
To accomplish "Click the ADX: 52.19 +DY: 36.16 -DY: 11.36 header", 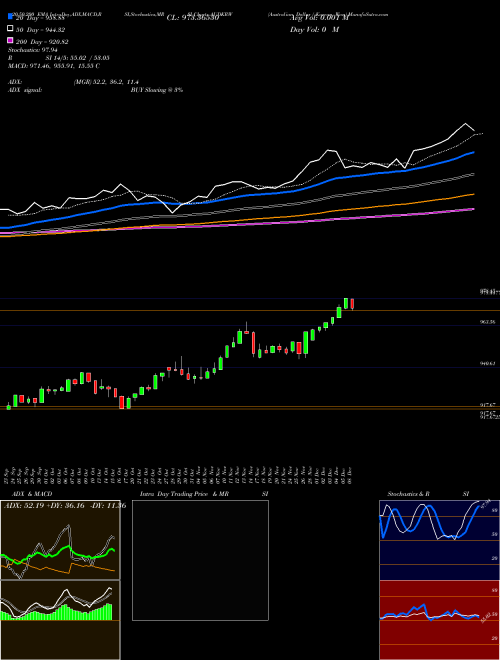I will 65,506.
